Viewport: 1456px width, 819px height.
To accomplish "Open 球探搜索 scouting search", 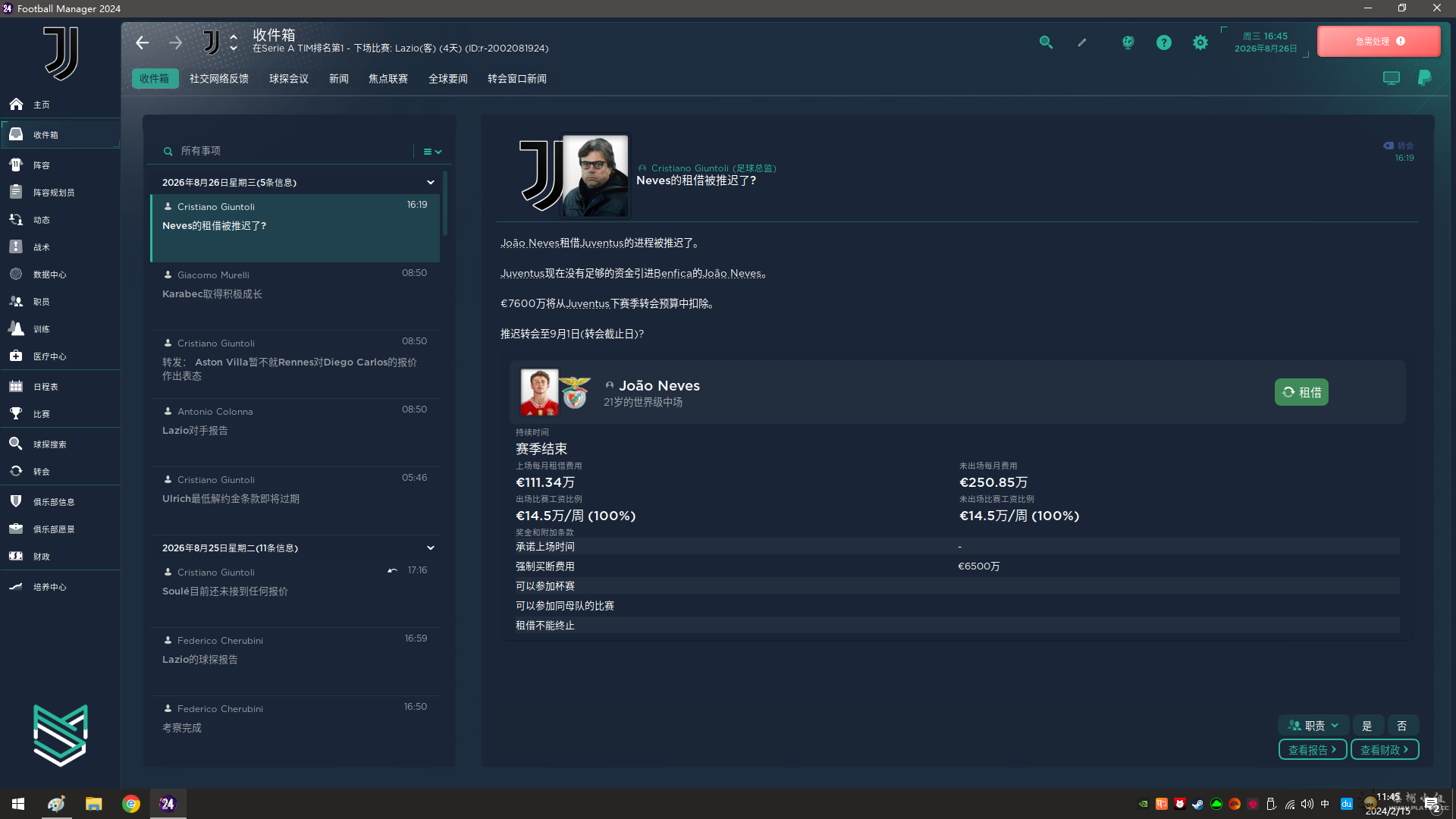I will [49, 444].
